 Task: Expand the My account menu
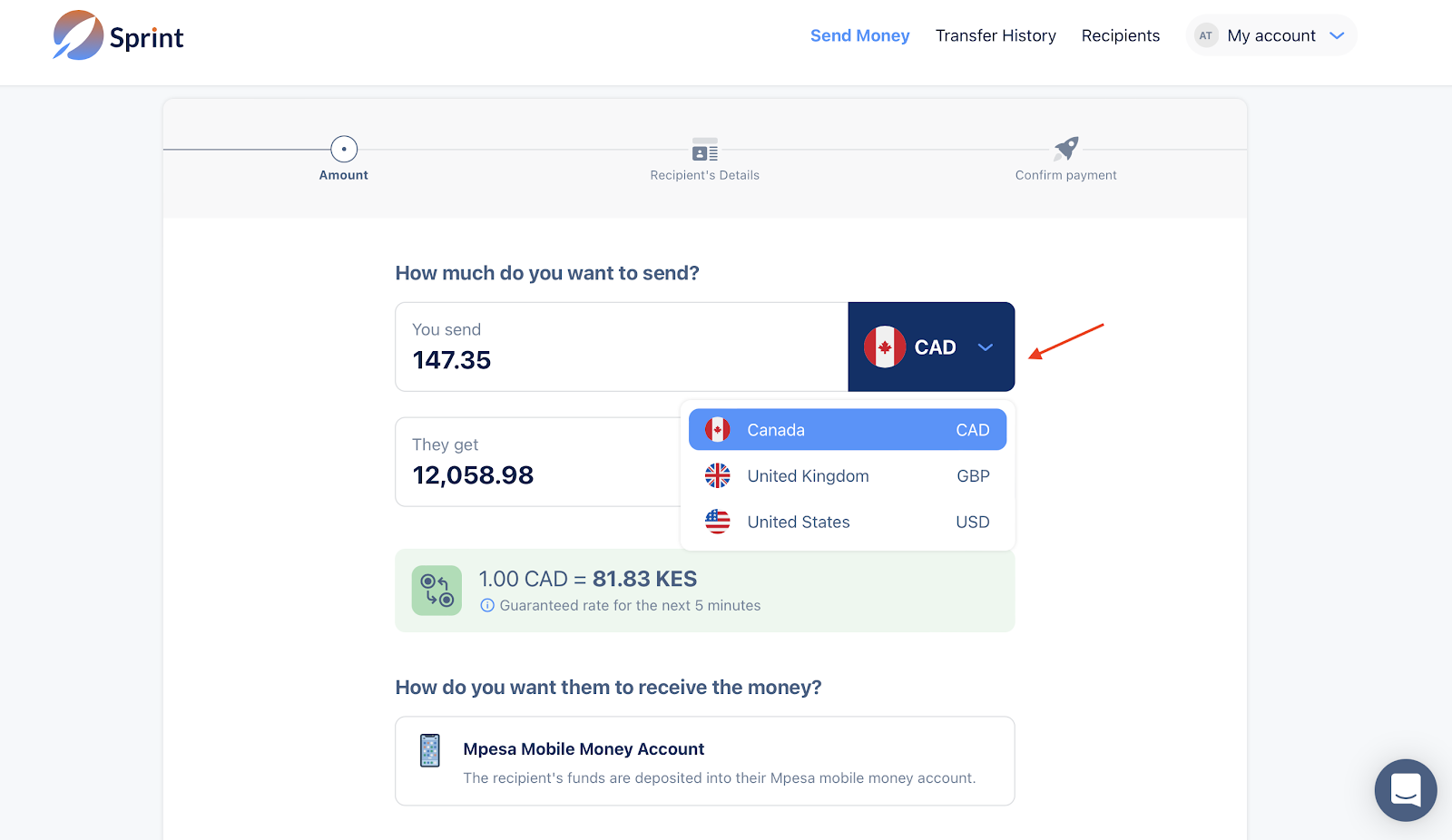(1336, 36)
